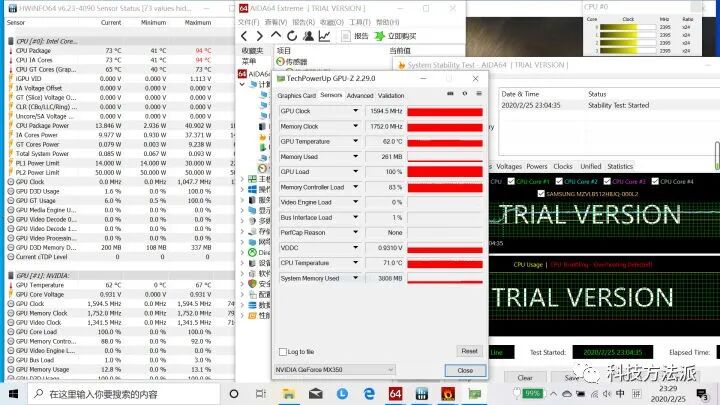Viewport: 720px width, 405px height.
Task: Switch to FurMark via its taskbar icon
Action: point(448,394)
